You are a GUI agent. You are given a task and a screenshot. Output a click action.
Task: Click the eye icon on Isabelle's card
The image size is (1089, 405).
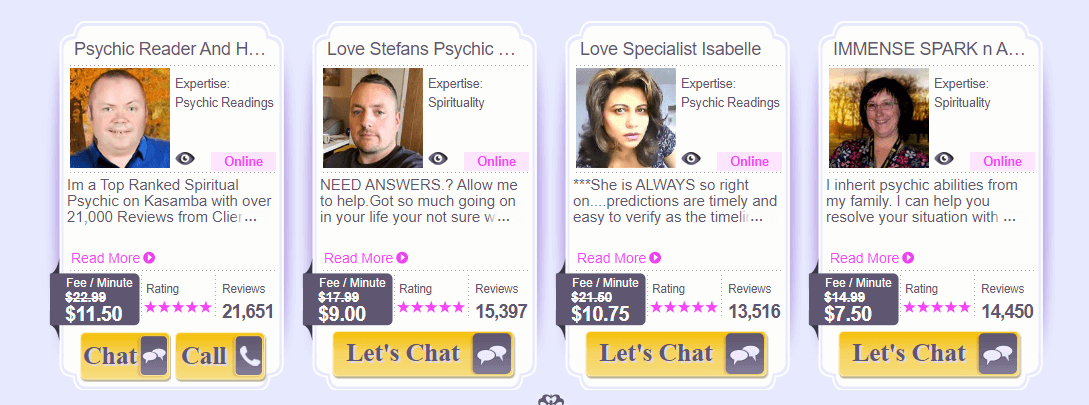tap(690, 158)
